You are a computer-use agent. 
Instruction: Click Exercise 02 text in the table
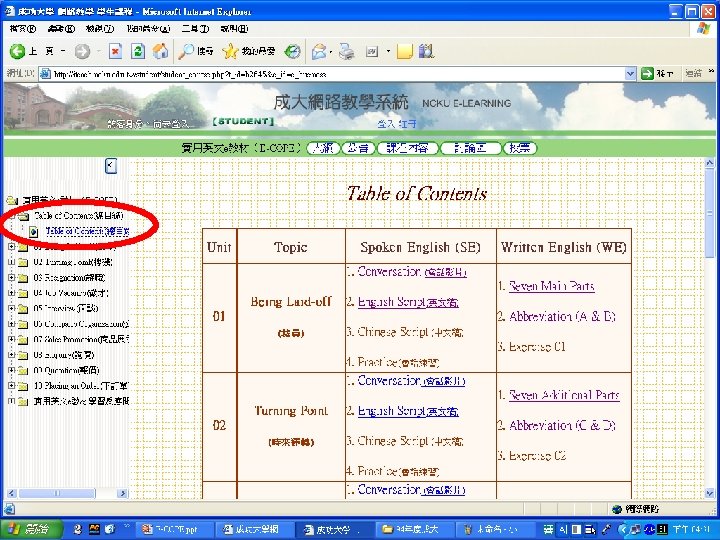[x=537, y=456]
